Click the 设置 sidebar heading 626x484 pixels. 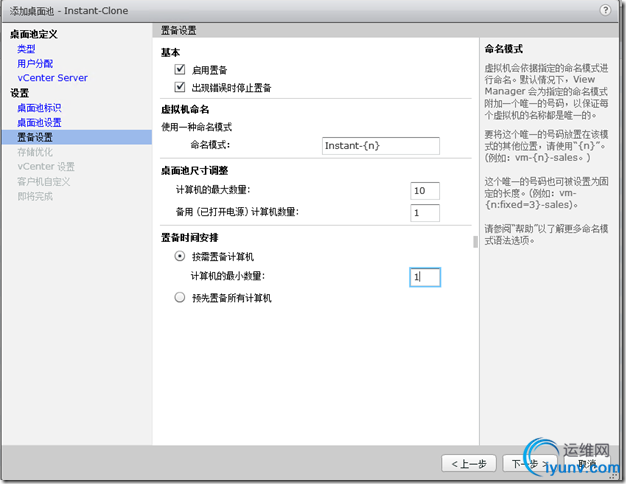(x=20, y=93)
